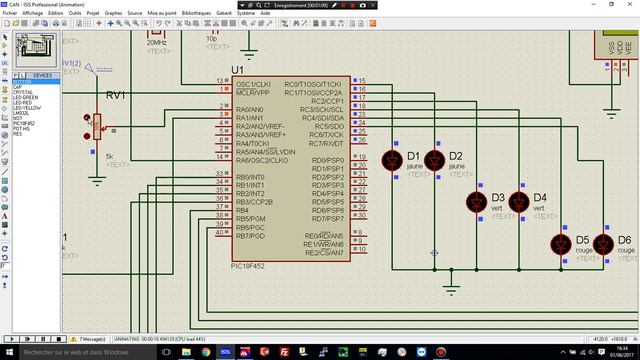The height and width of the screenshot is (360, 640).
Task: Open Outils menu
Action: (75, 13)
